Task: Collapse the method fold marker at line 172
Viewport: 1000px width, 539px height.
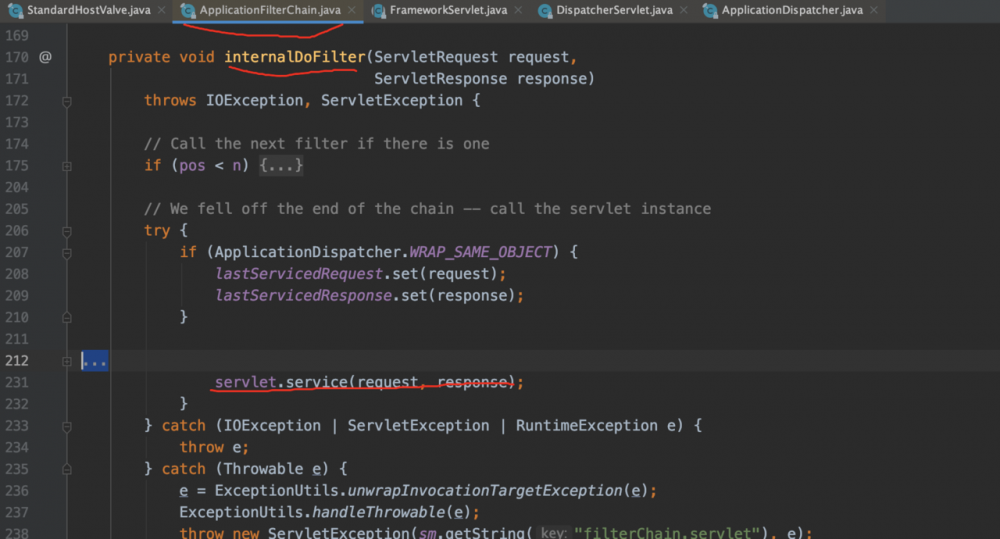Action: (x=67, y=101)
